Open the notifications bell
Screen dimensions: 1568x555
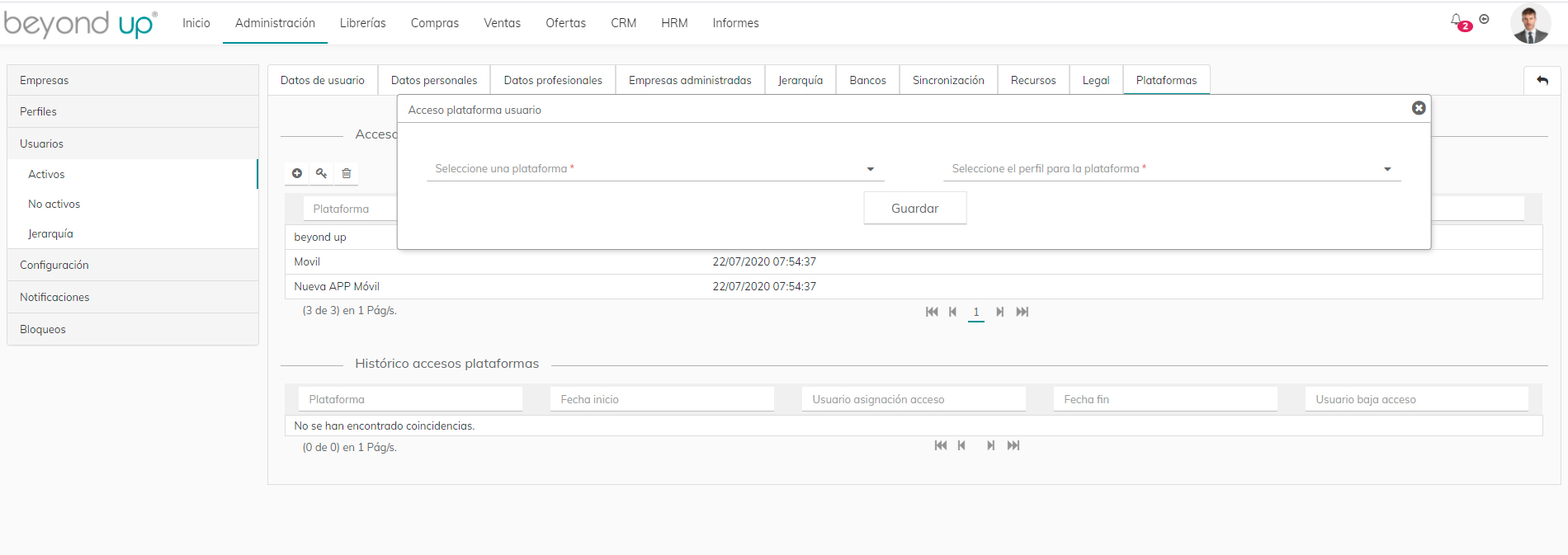(1457, 21)
